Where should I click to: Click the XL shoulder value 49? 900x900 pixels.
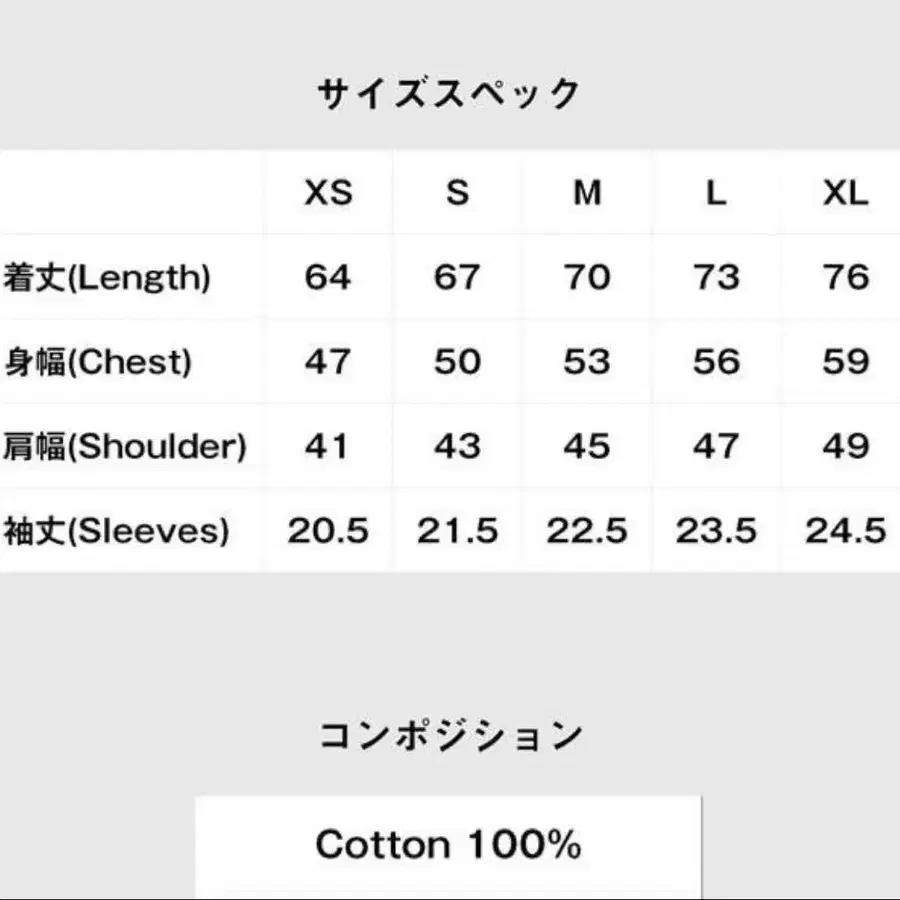click(845, 446)
